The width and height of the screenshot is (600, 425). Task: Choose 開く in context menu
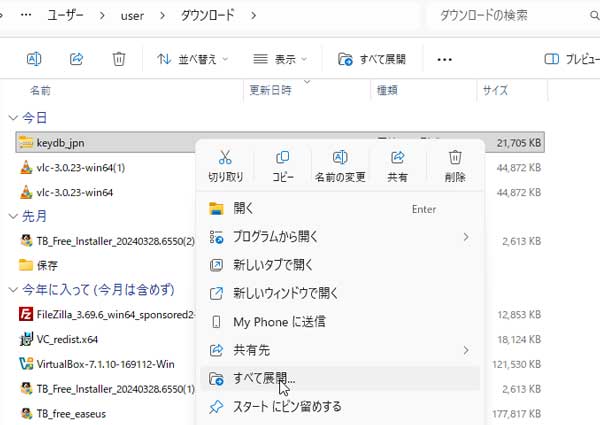point(340,209)
